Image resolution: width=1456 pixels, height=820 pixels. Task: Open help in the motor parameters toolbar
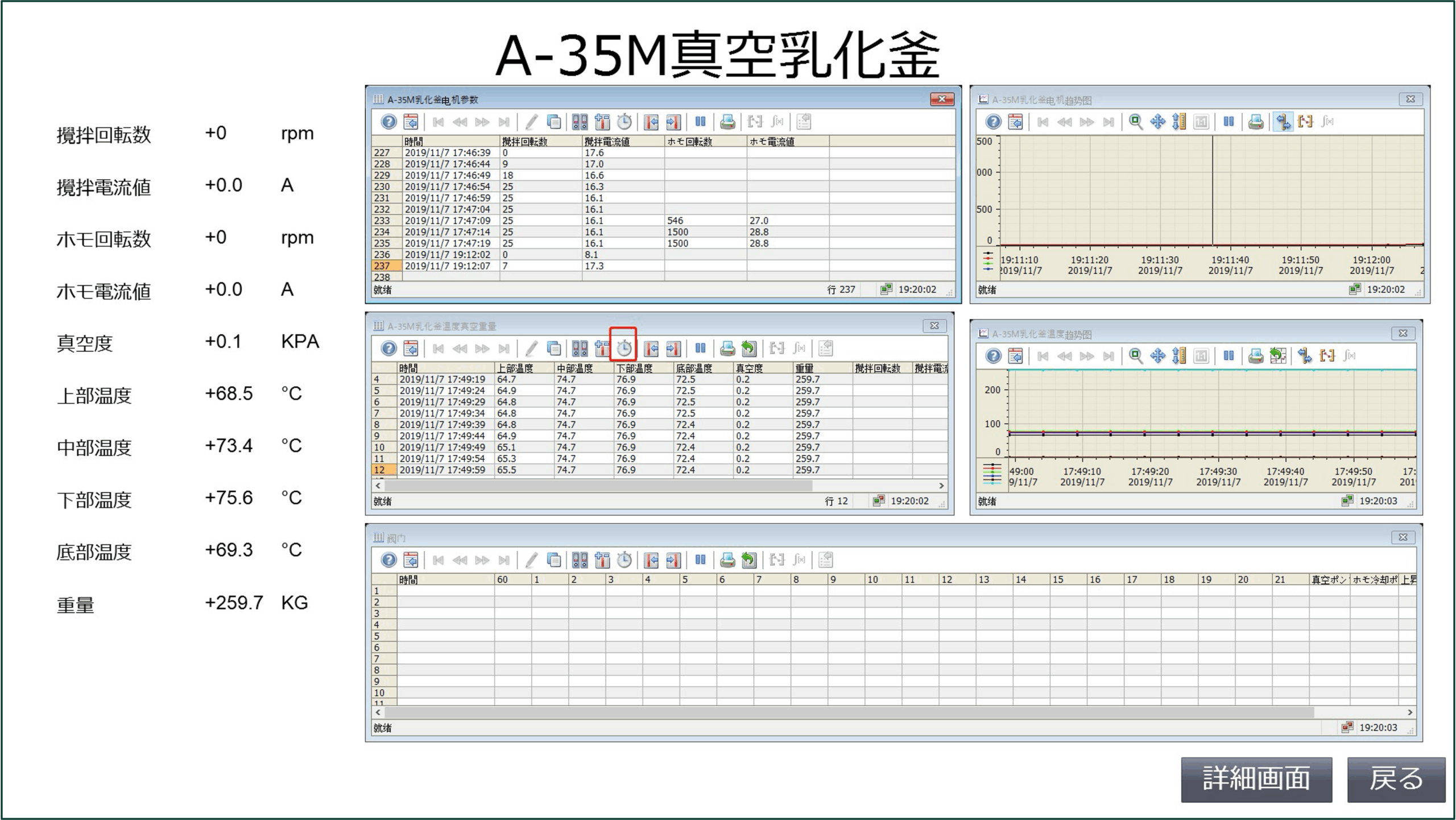click(388, 122)
